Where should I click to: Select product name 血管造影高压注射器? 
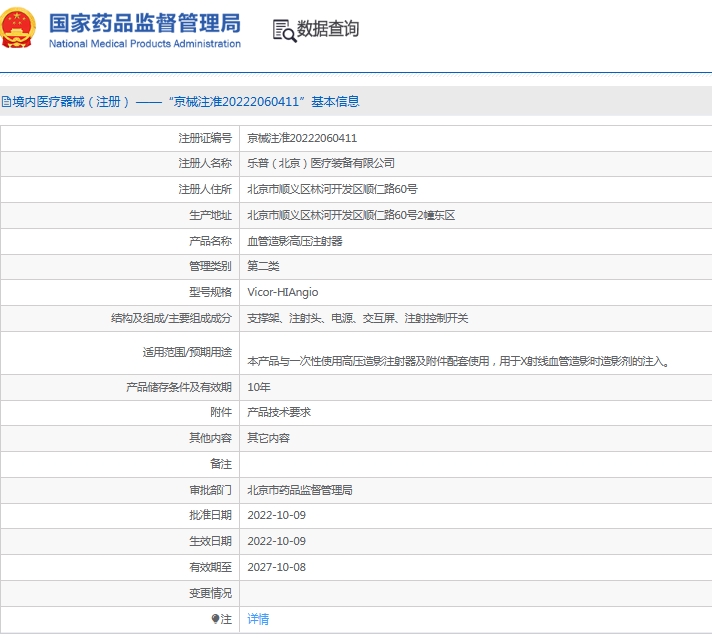click(295, 241)
